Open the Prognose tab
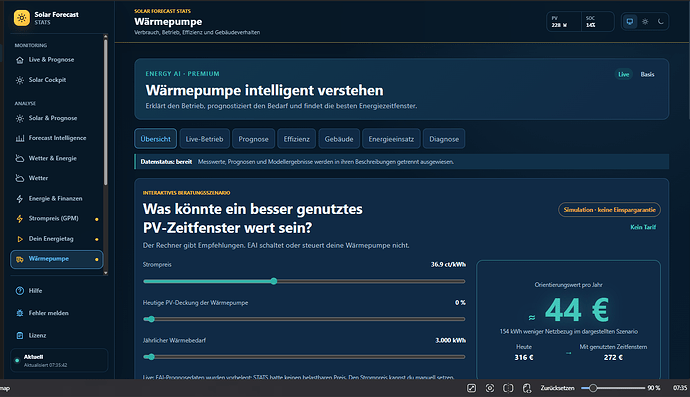The image size is (690, 397). tap(253, 139)
